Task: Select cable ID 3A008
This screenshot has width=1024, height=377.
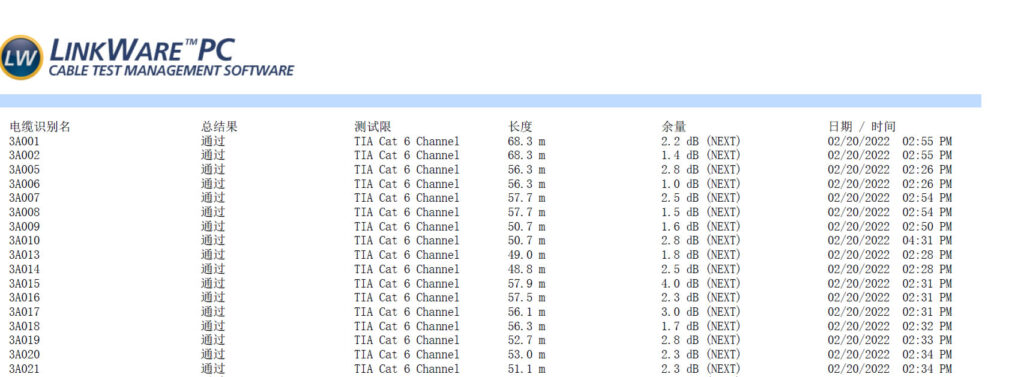Action: (x=24, y=212)
